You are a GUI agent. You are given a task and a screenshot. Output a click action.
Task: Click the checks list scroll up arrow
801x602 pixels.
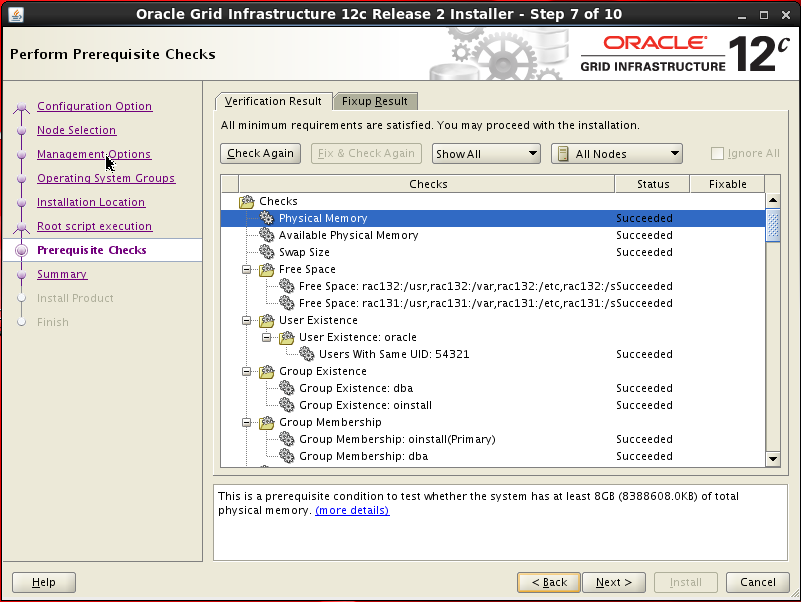click(x=773, y=200)
